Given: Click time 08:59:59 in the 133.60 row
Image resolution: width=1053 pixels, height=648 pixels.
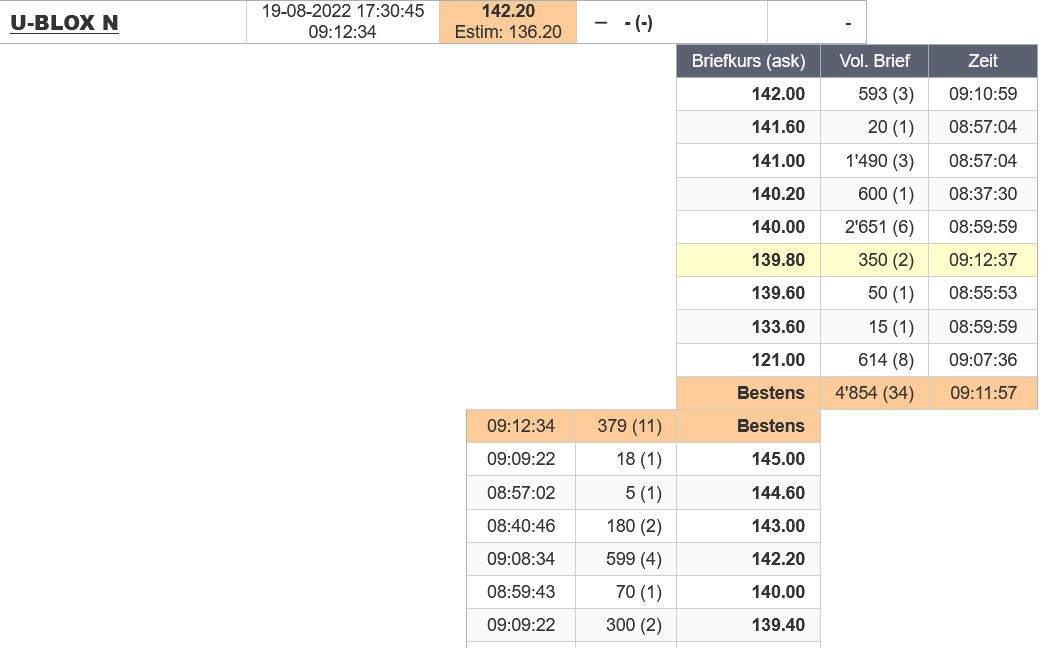Looking at the screenshot, I should click(x=982, y=327).
